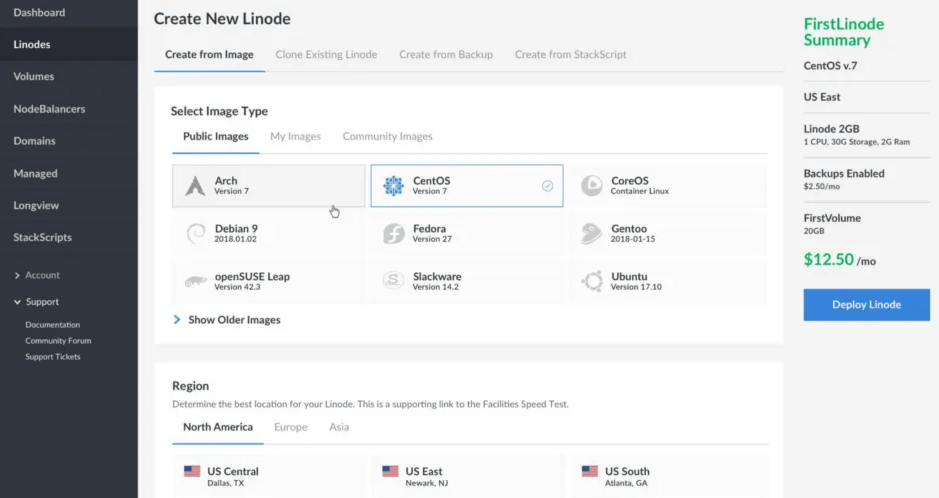The width and height of the screenshot is (939, 498).
Task: Click the US East flag icon
Action: point(390,471)
